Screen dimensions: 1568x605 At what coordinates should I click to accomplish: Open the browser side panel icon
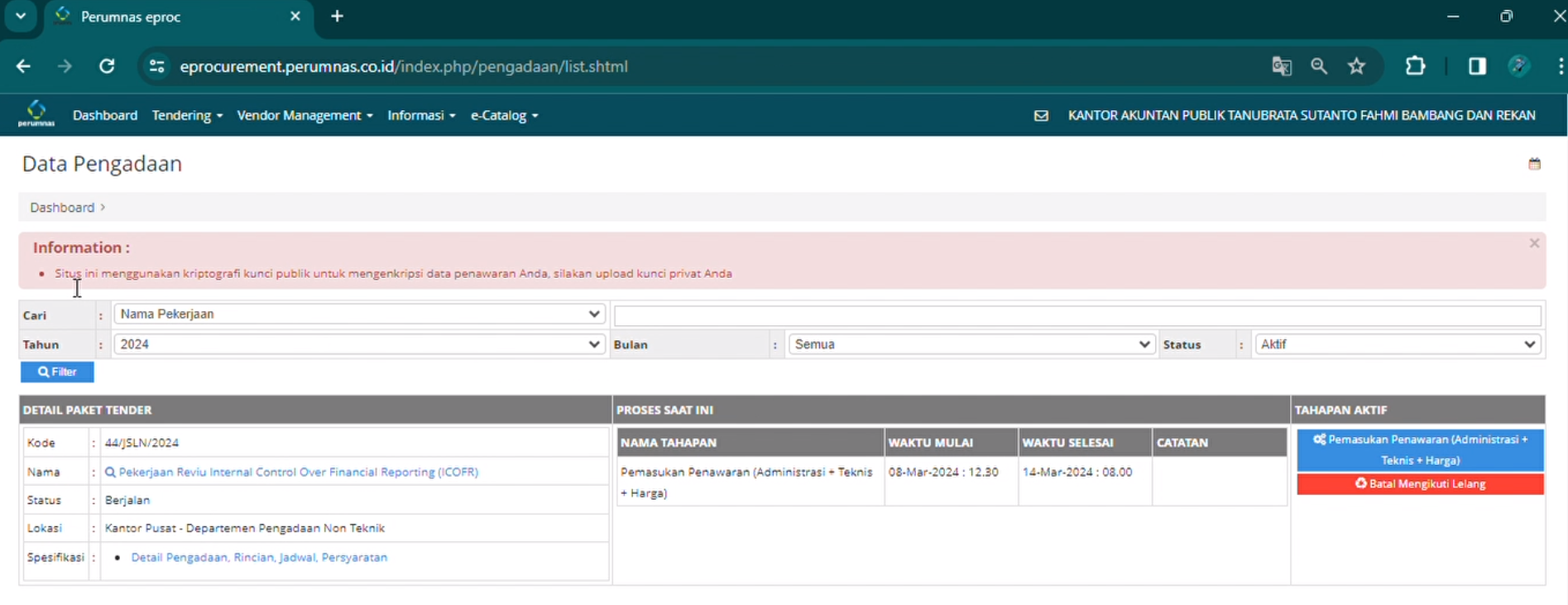(x=1477, y=66)
